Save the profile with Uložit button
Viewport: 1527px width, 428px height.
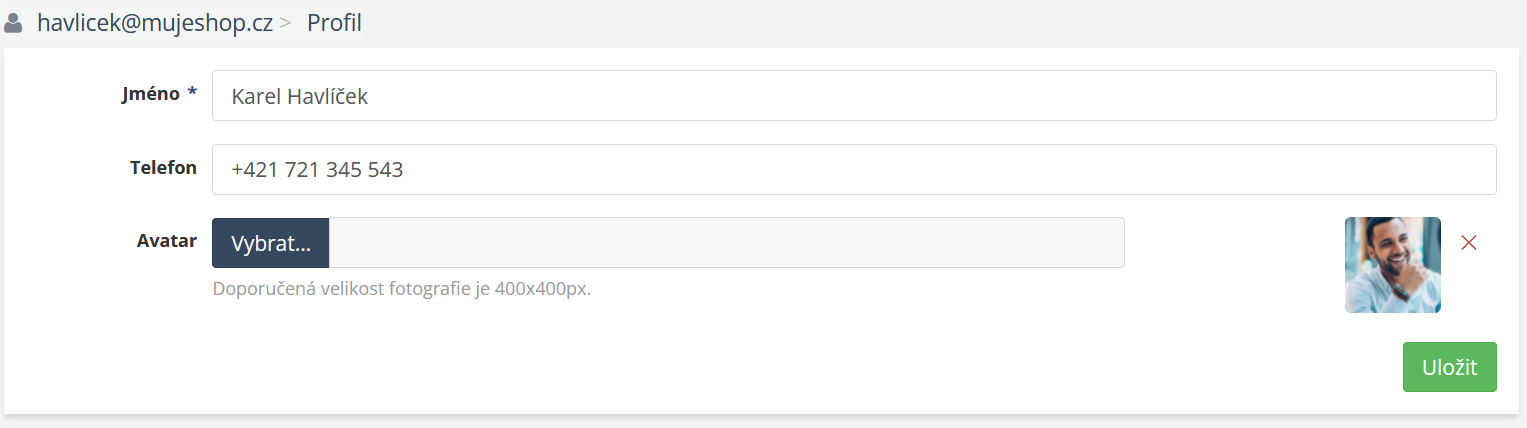point(1449,367)
